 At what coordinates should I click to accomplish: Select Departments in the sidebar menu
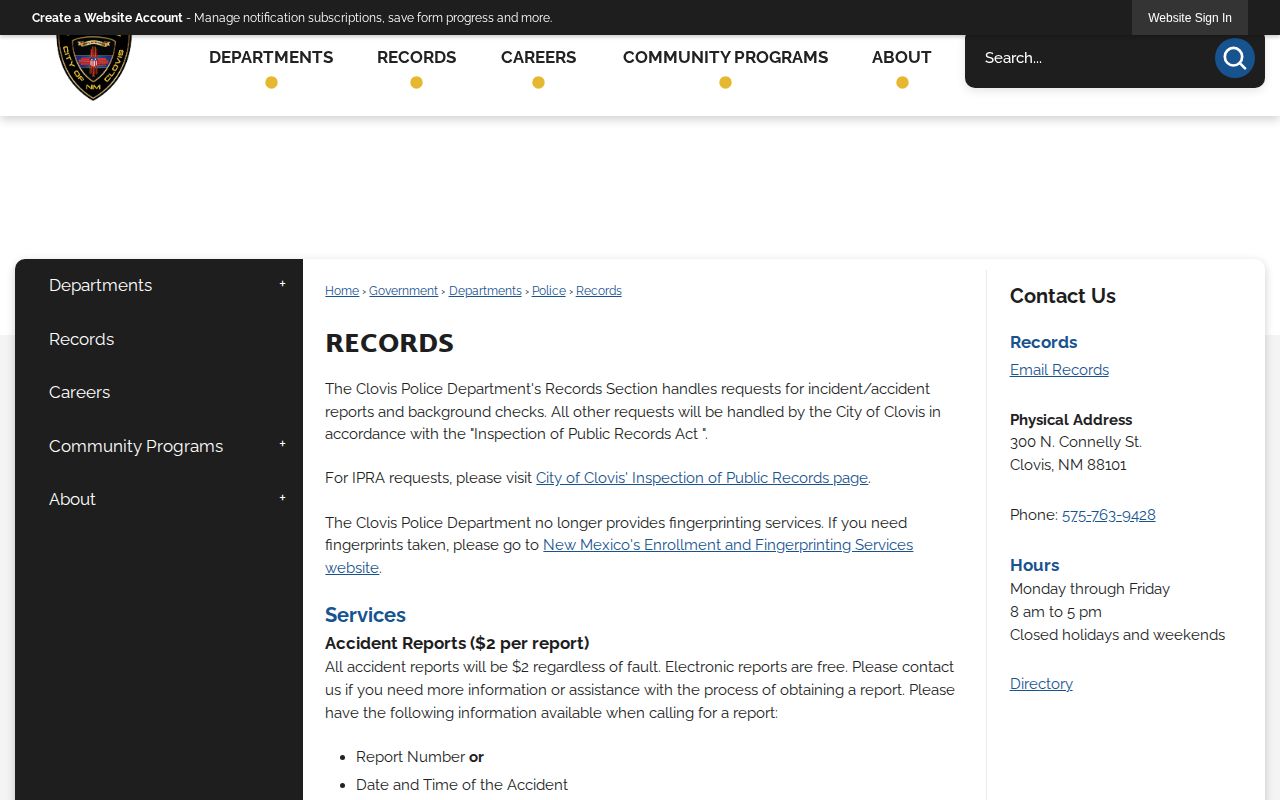tap(100, 285)
